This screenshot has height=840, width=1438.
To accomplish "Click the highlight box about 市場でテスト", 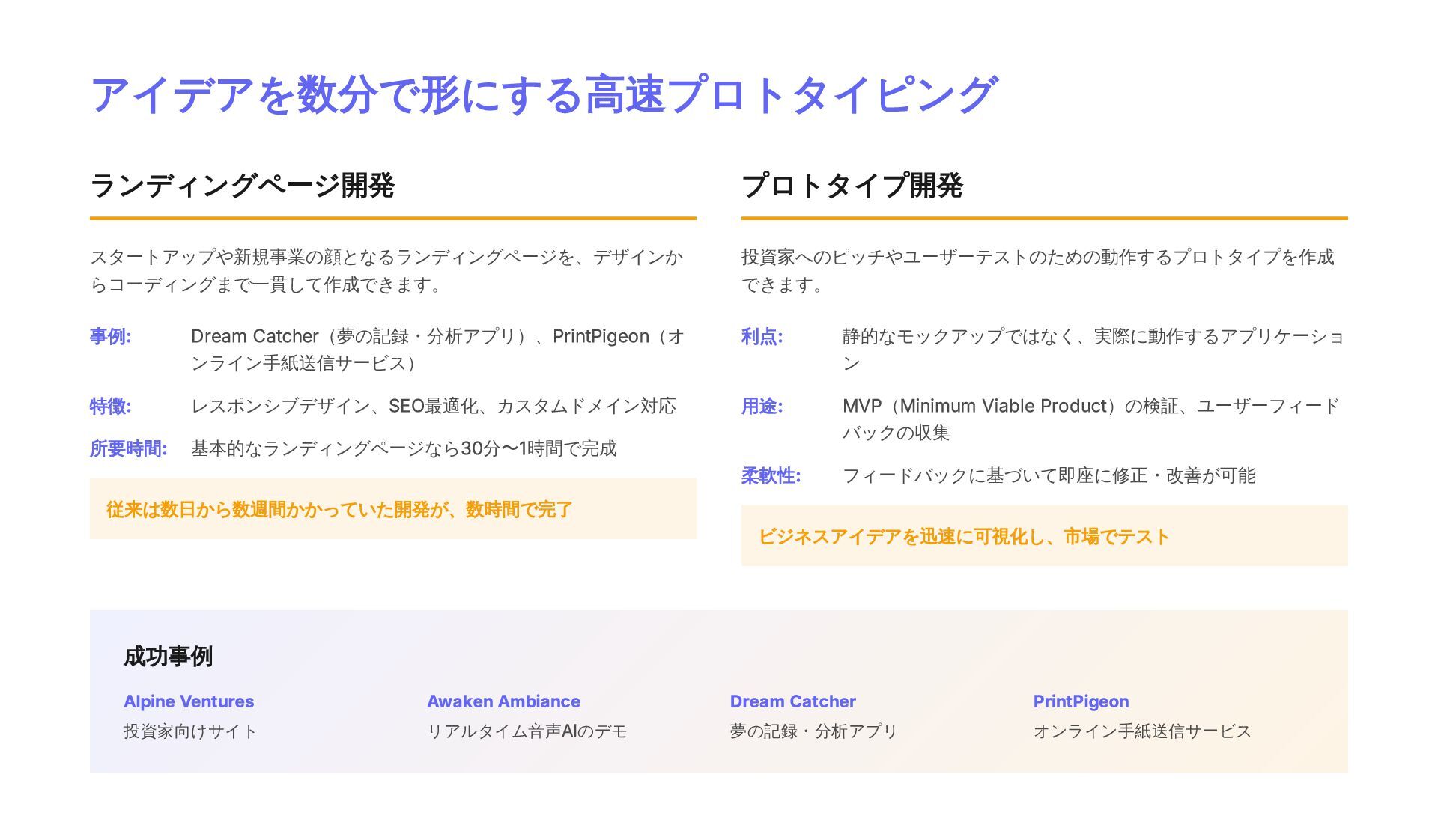I will click(1044, 536).
